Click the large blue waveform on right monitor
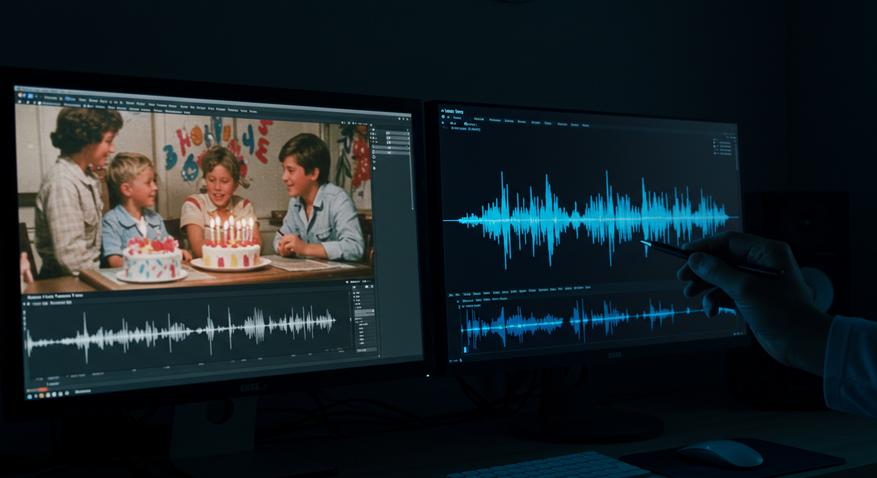 point(593,219)
